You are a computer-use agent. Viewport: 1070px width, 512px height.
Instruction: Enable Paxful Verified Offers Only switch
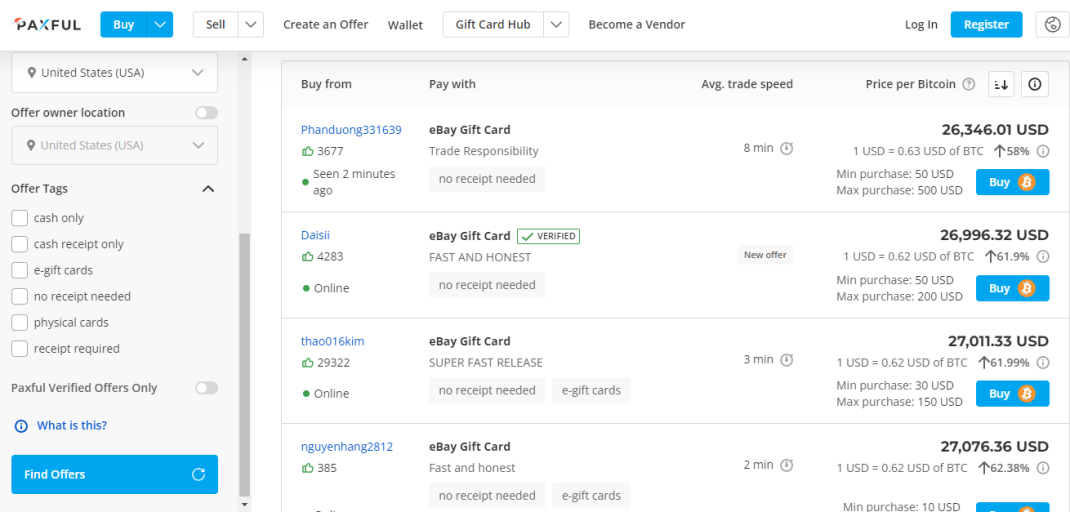[206, 388]
